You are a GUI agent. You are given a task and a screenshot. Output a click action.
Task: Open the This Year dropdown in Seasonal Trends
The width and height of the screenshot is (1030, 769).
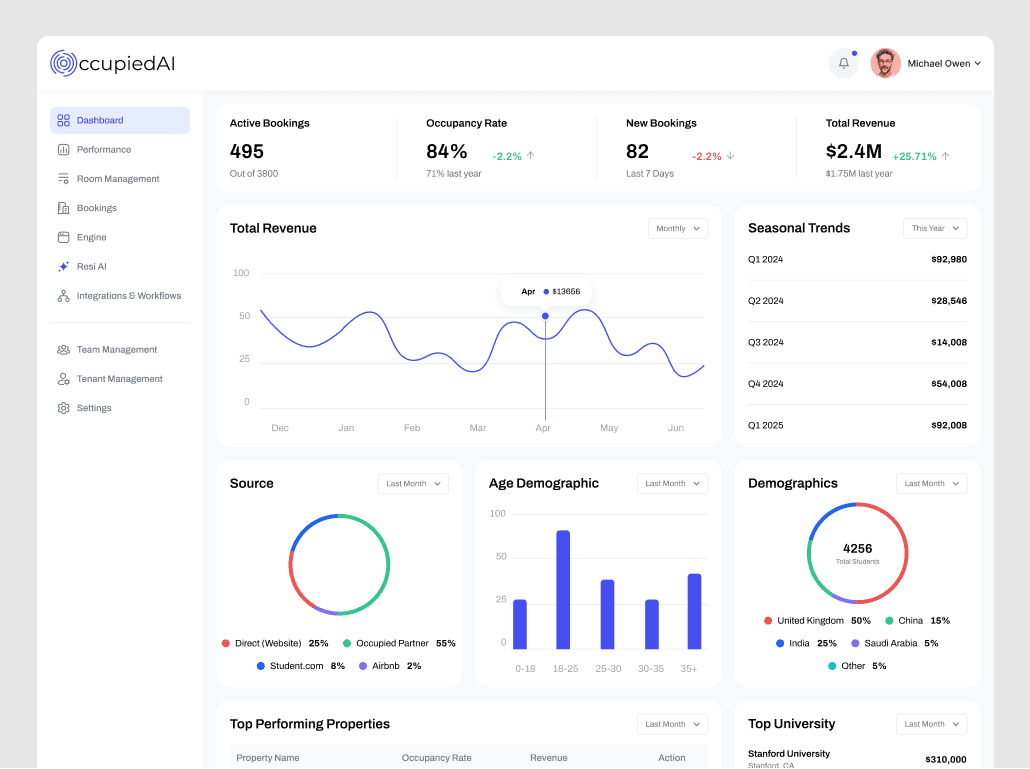935,229
